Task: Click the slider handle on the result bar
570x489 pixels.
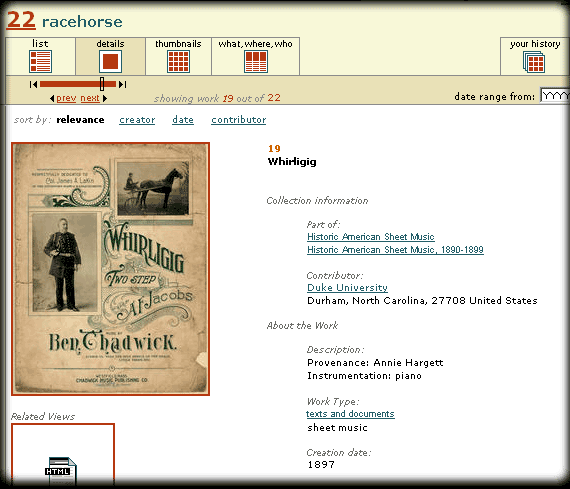Action: 102,84
